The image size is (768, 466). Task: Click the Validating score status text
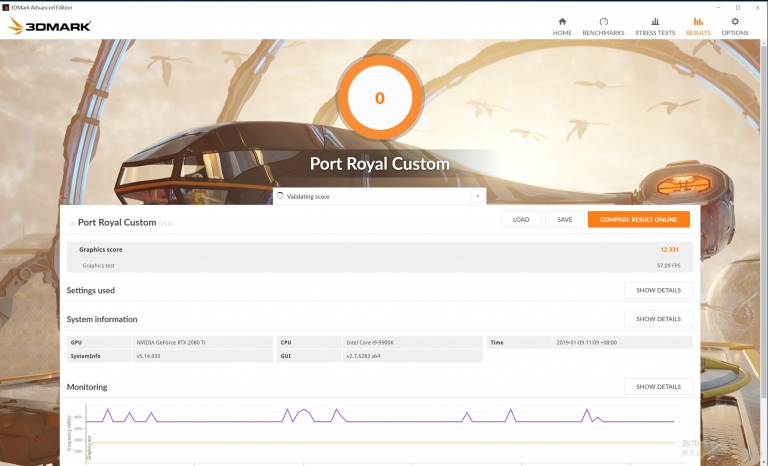click(x=308, y=196)
